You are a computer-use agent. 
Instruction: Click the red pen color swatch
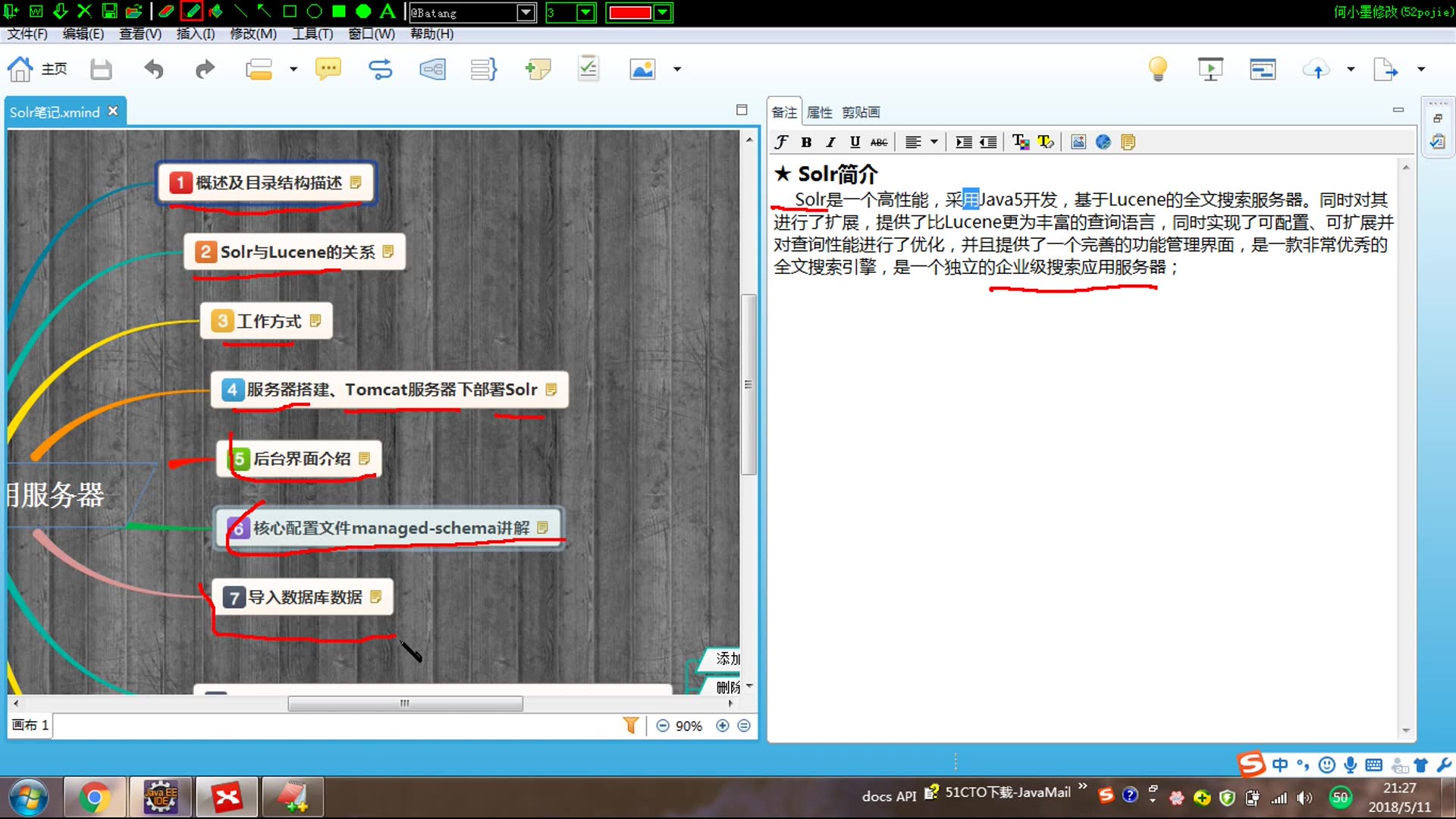coord(630,12)
